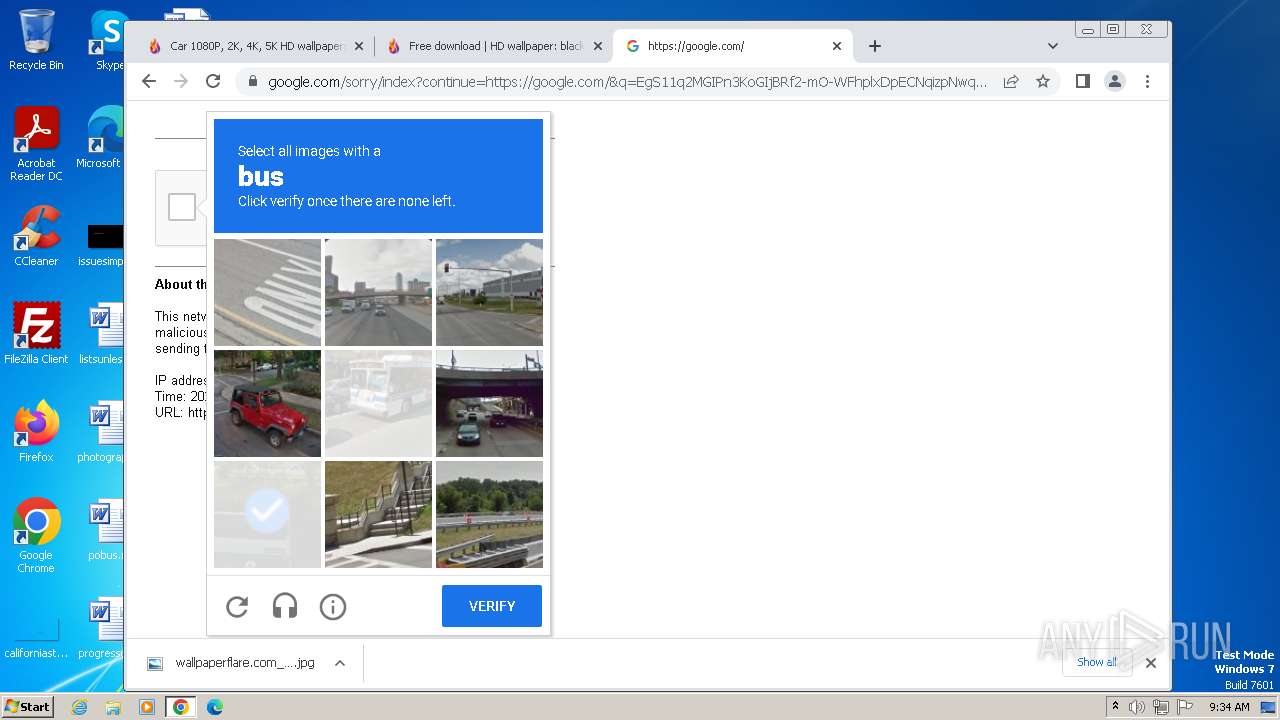The height and width of the screenshot is (720, 1280).
Task: Open Recycle Bin desktop icon
Action: pyautogui.click(x=36, y=40)
